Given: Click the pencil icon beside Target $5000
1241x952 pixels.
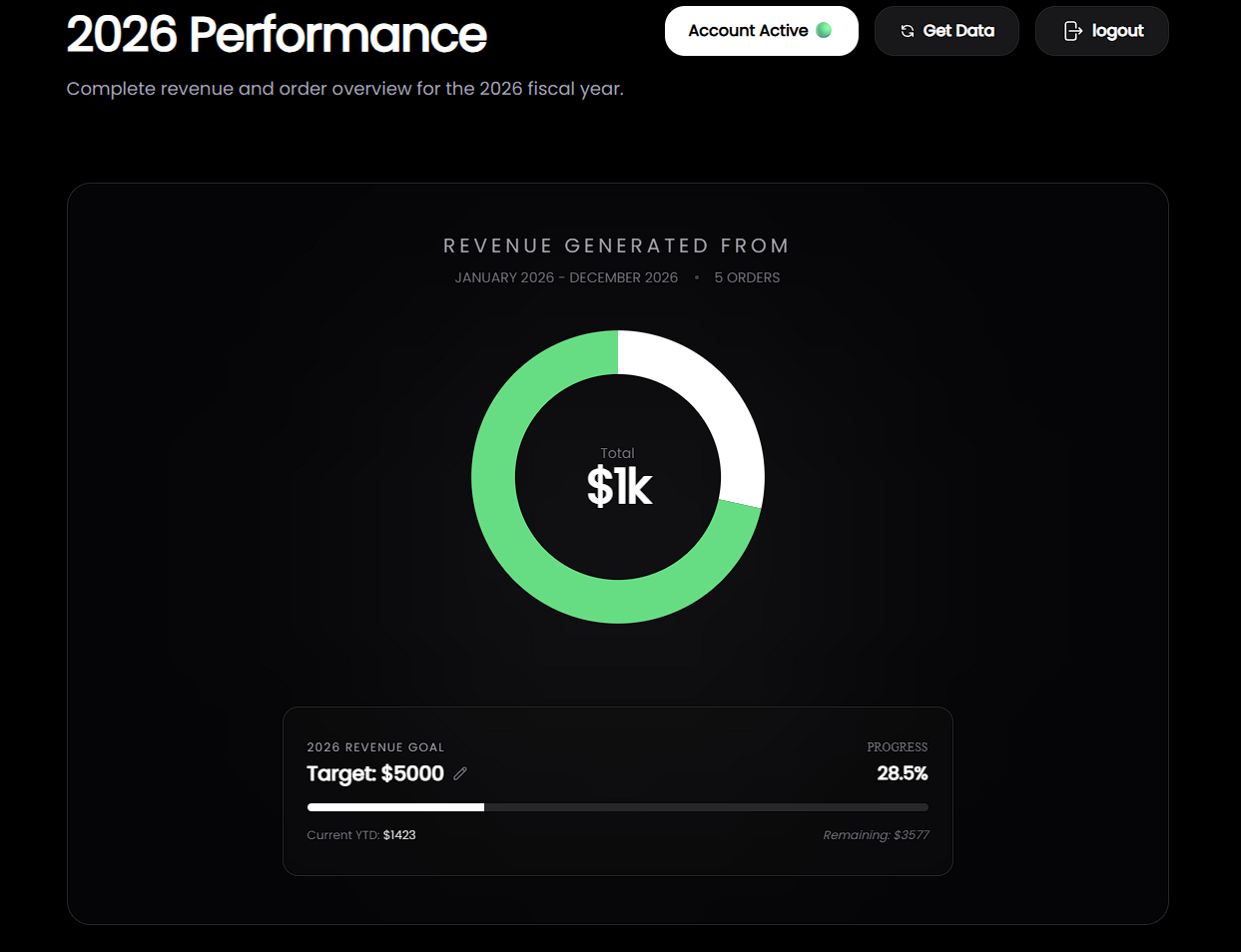Looking at the screenshot, I should tap(460, 773).
